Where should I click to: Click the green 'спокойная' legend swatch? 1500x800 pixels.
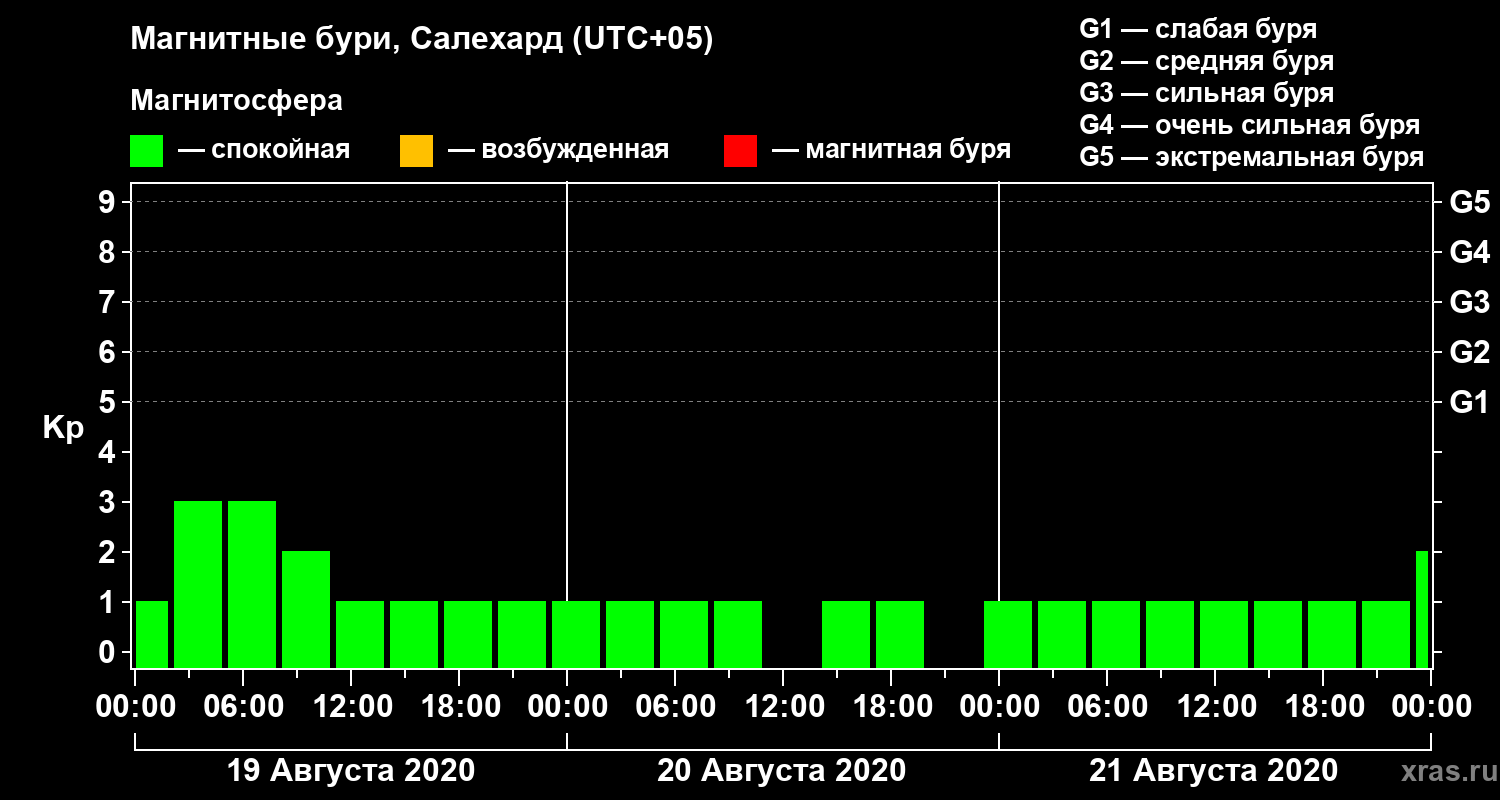coord(146,151)
